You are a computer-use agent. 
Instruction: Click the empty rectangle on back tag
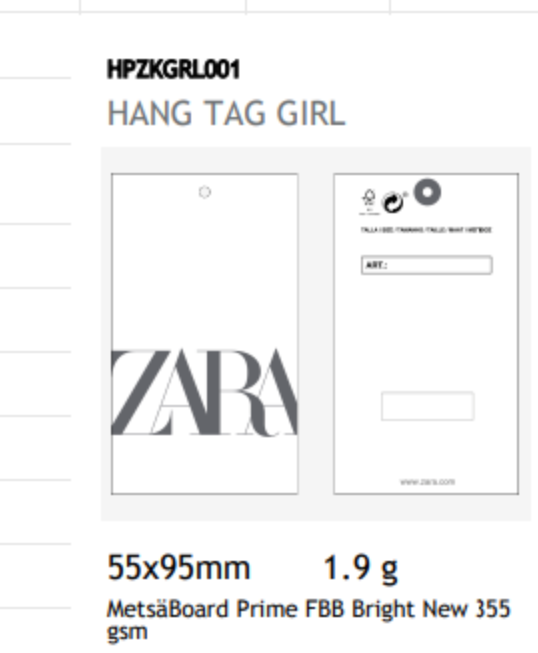428,406
